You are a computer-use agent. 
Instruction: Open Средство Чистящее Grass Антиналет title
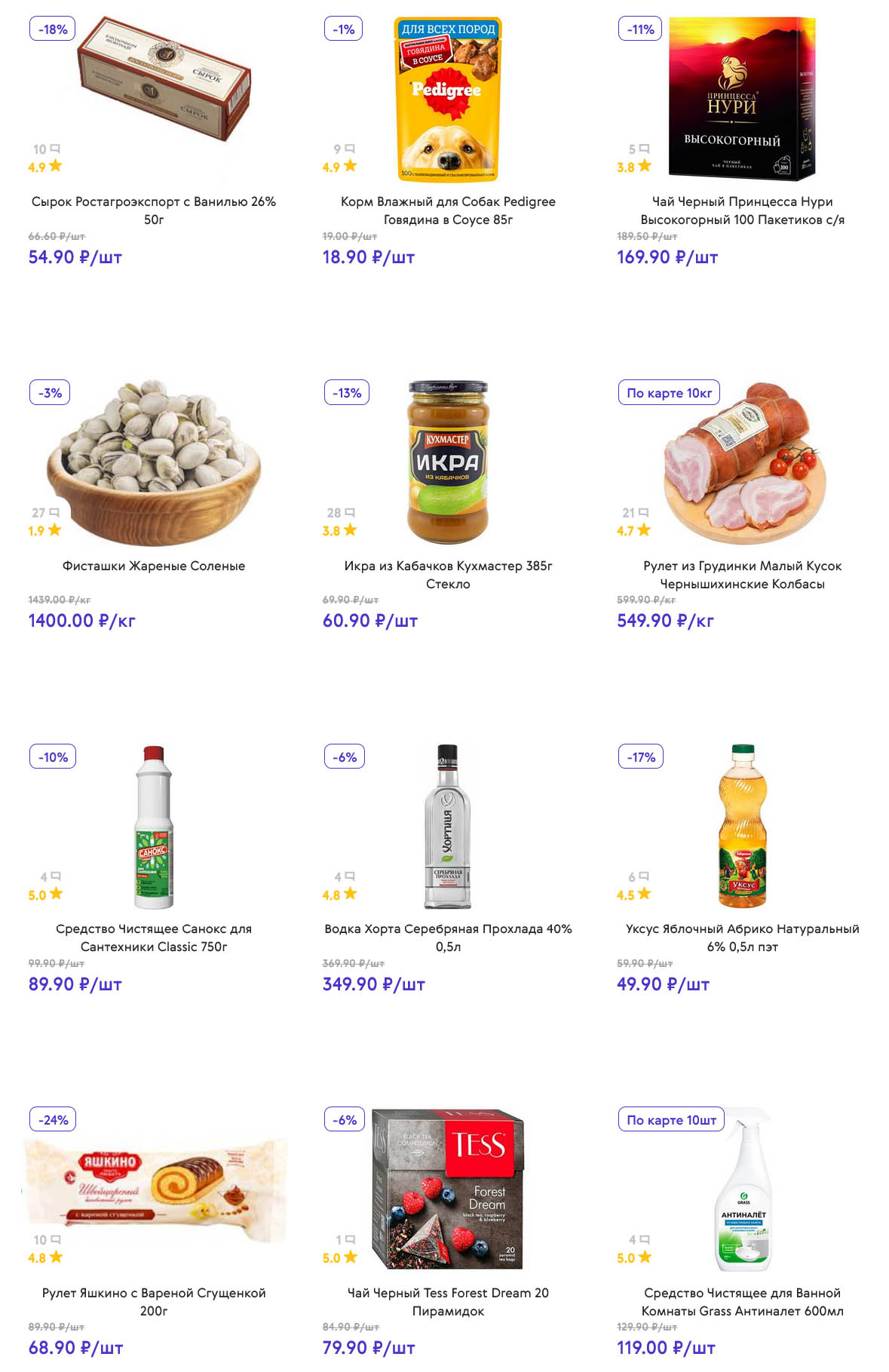pyautogui.click(x=742, y=1302)
